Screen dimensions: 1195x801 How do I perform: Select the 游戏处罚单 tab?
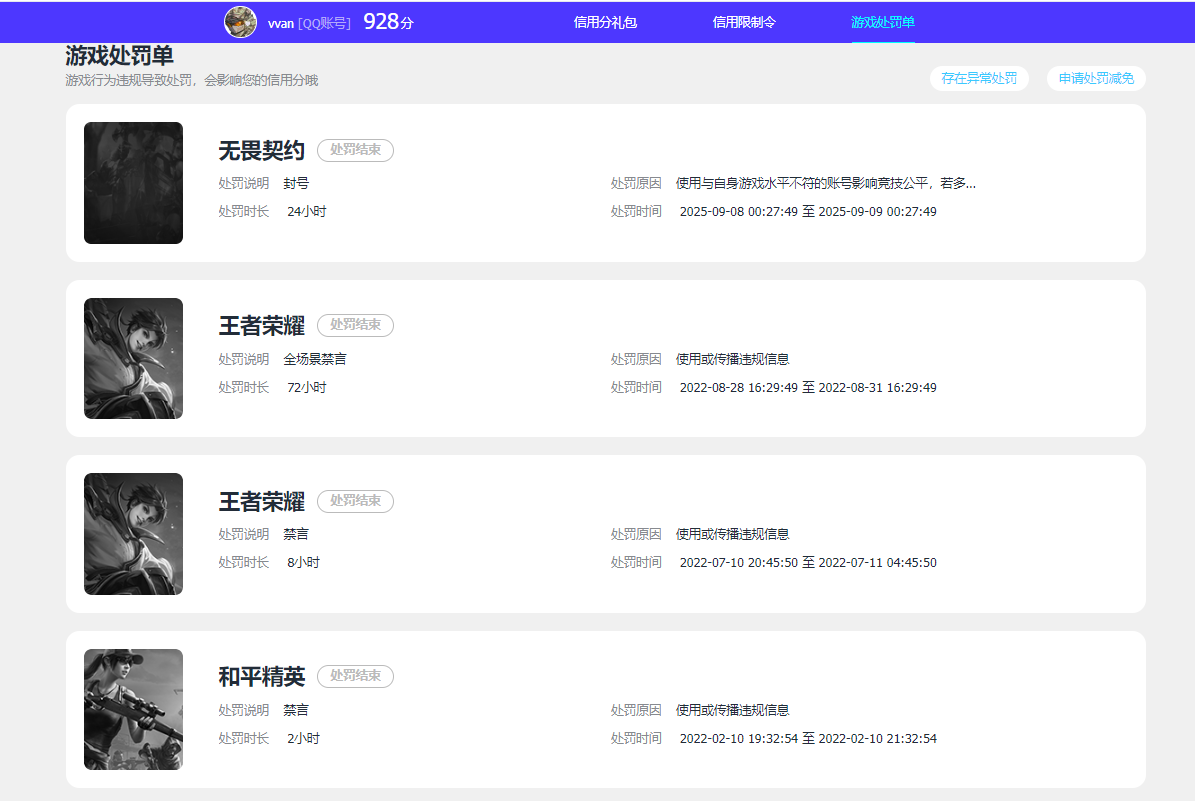point(881,22)
